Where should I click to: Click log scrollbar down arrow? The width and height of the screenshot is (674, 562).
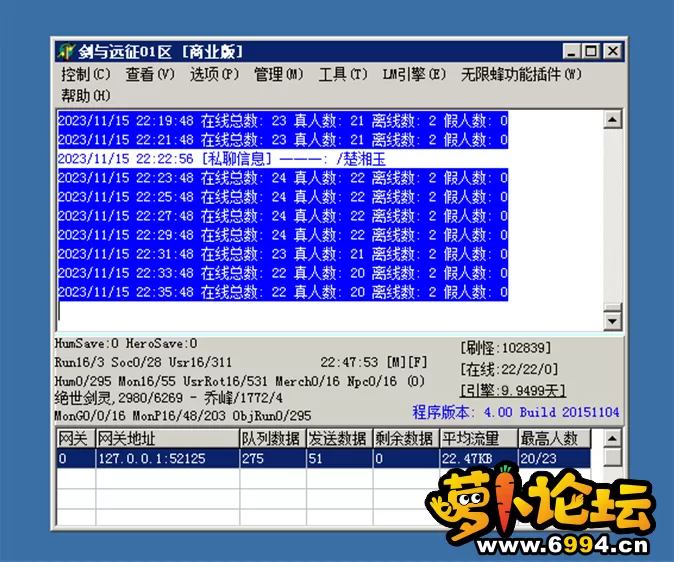coord(613,321)
